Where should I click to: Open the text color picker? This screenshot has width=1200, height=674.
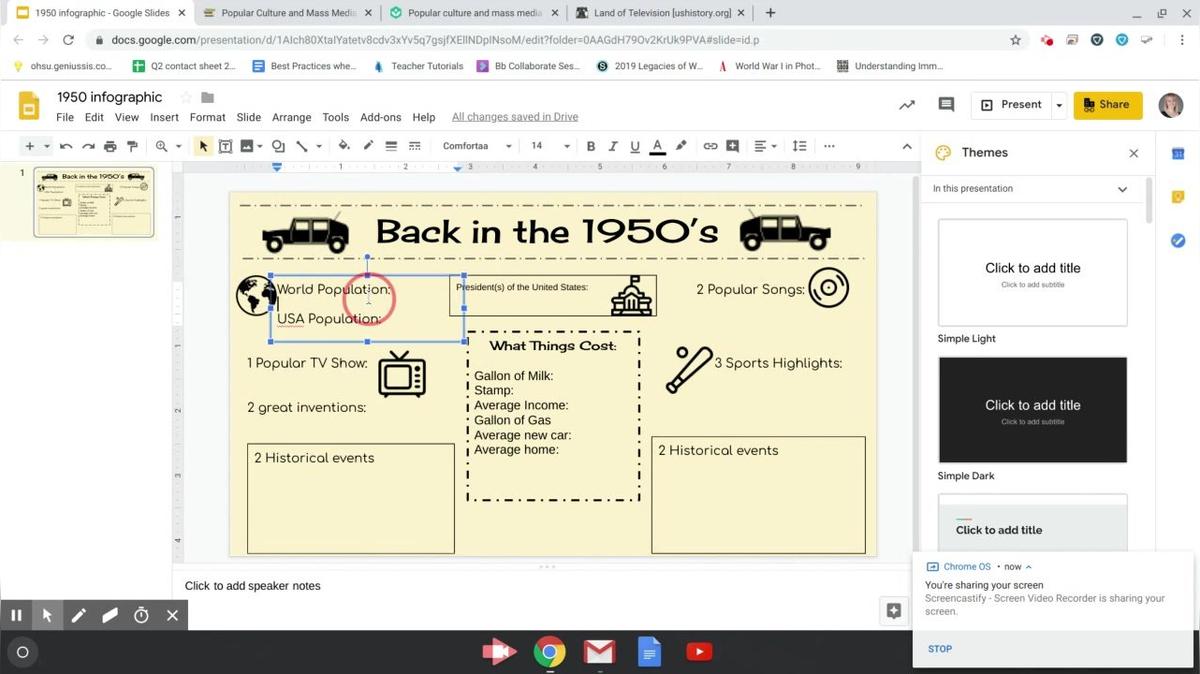pyautogui.click(x=657, y=146)
